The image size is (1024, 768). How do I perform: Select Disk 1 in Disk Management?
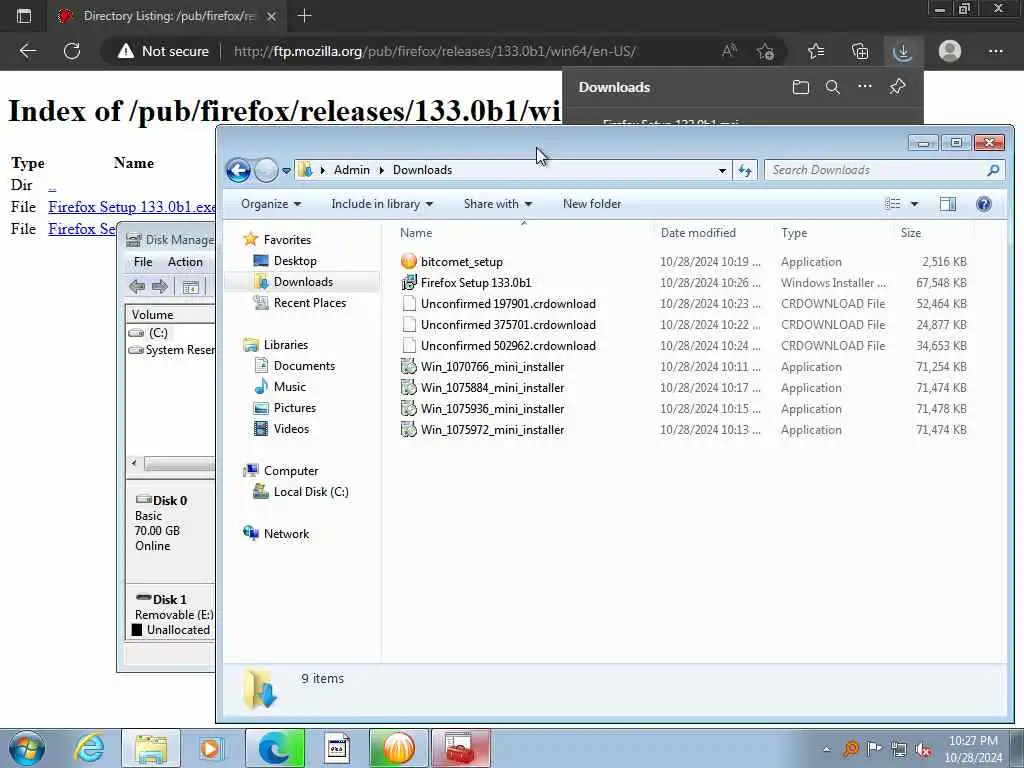click(x=170, y=599)
